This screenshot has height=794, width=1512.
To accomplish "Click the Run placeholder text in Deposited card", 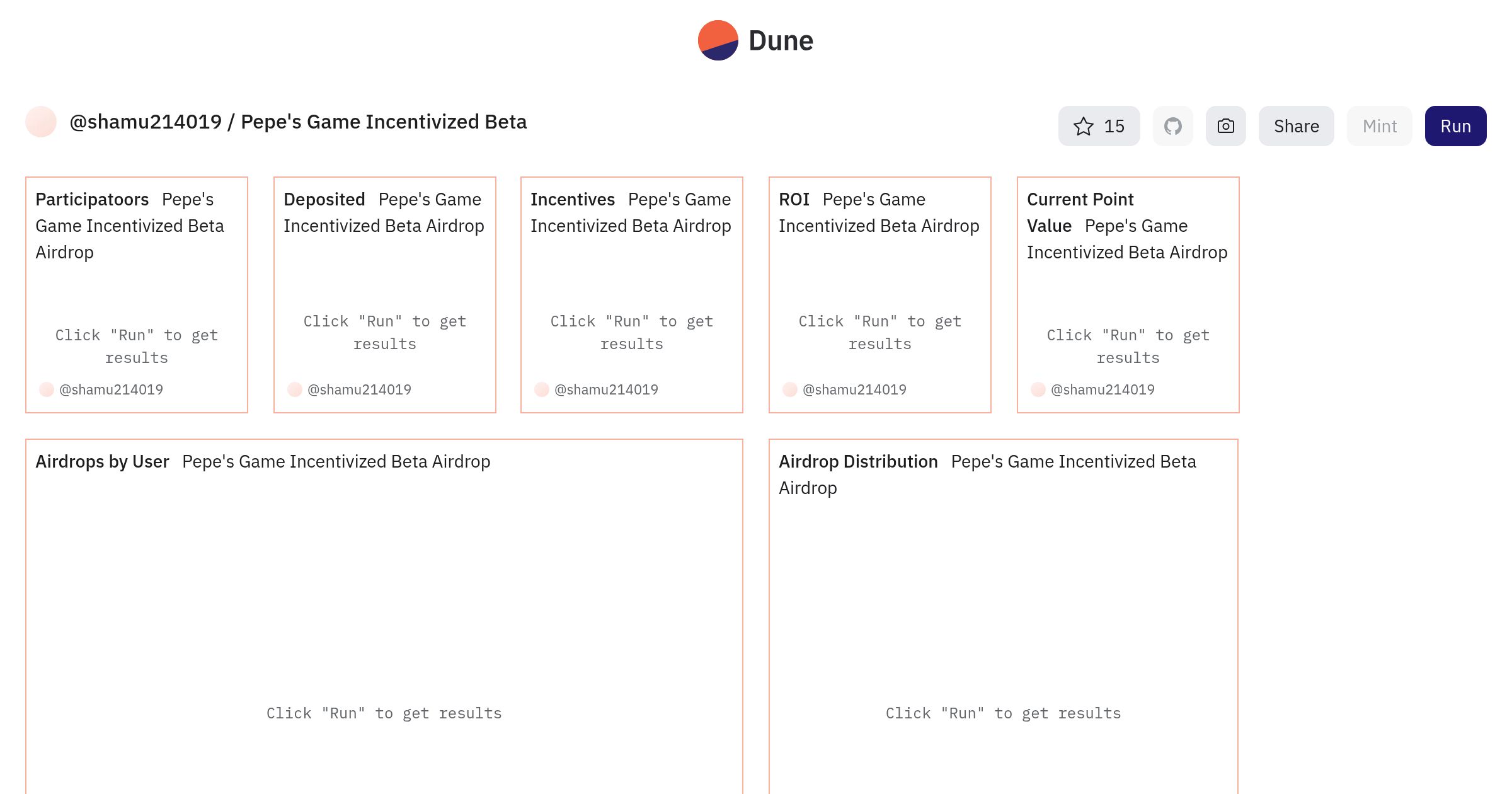I will click(385, 333).
